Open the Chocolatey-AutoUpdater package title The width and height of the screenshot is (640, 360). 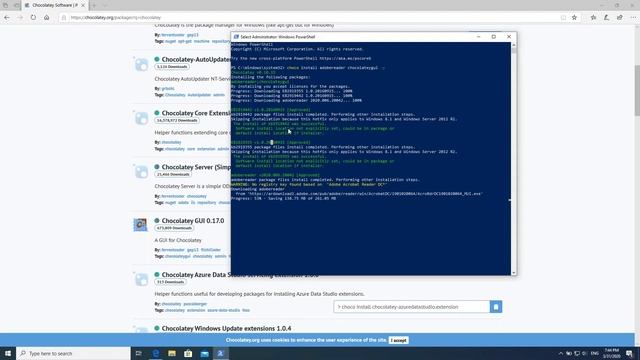pyautogui.click(x=196, y=59)
